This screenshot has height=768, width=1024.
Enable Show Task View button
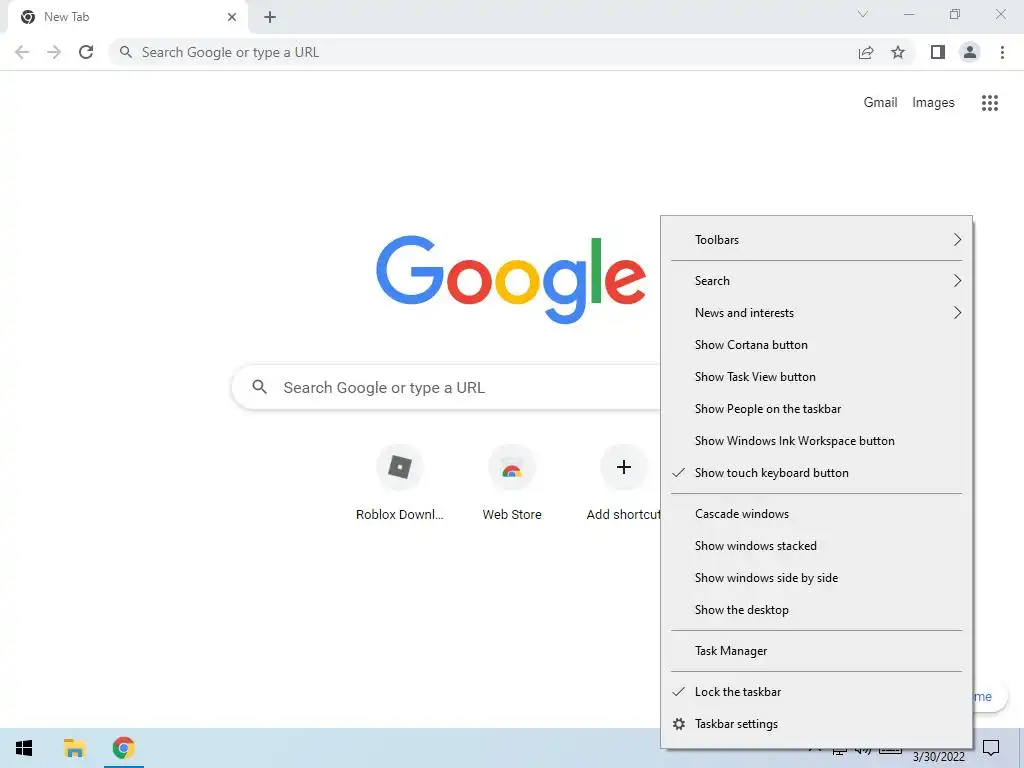tap(816, 377)
